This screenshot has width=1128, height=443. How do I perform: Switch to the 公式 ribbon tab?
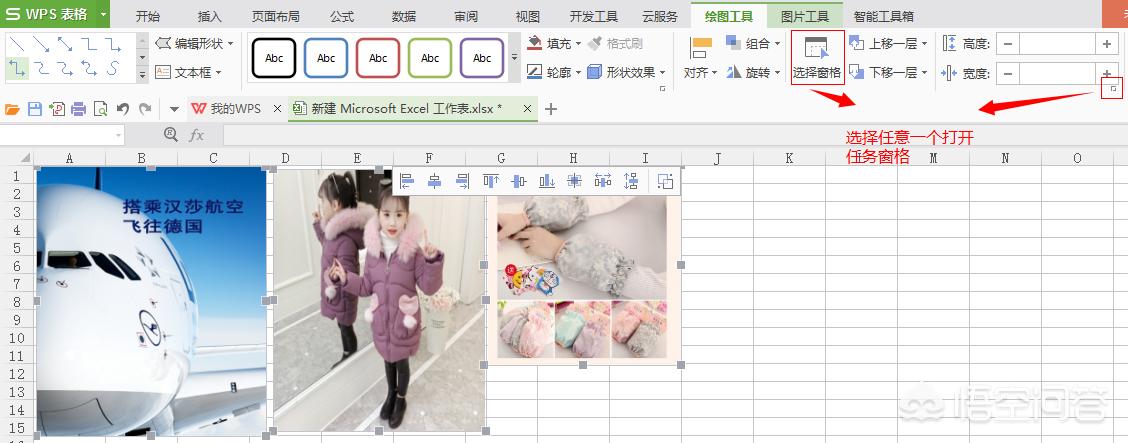point(342,17)
